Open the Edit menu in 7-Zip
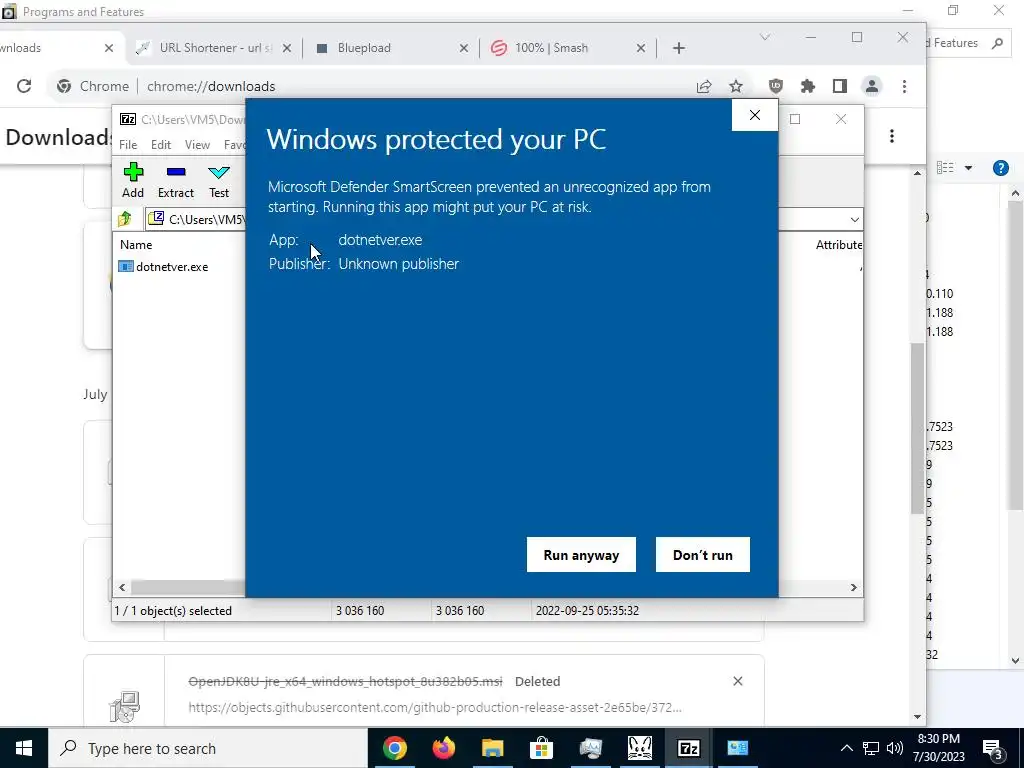This screenshot has height=768, width=1024. tap(161, 144)
